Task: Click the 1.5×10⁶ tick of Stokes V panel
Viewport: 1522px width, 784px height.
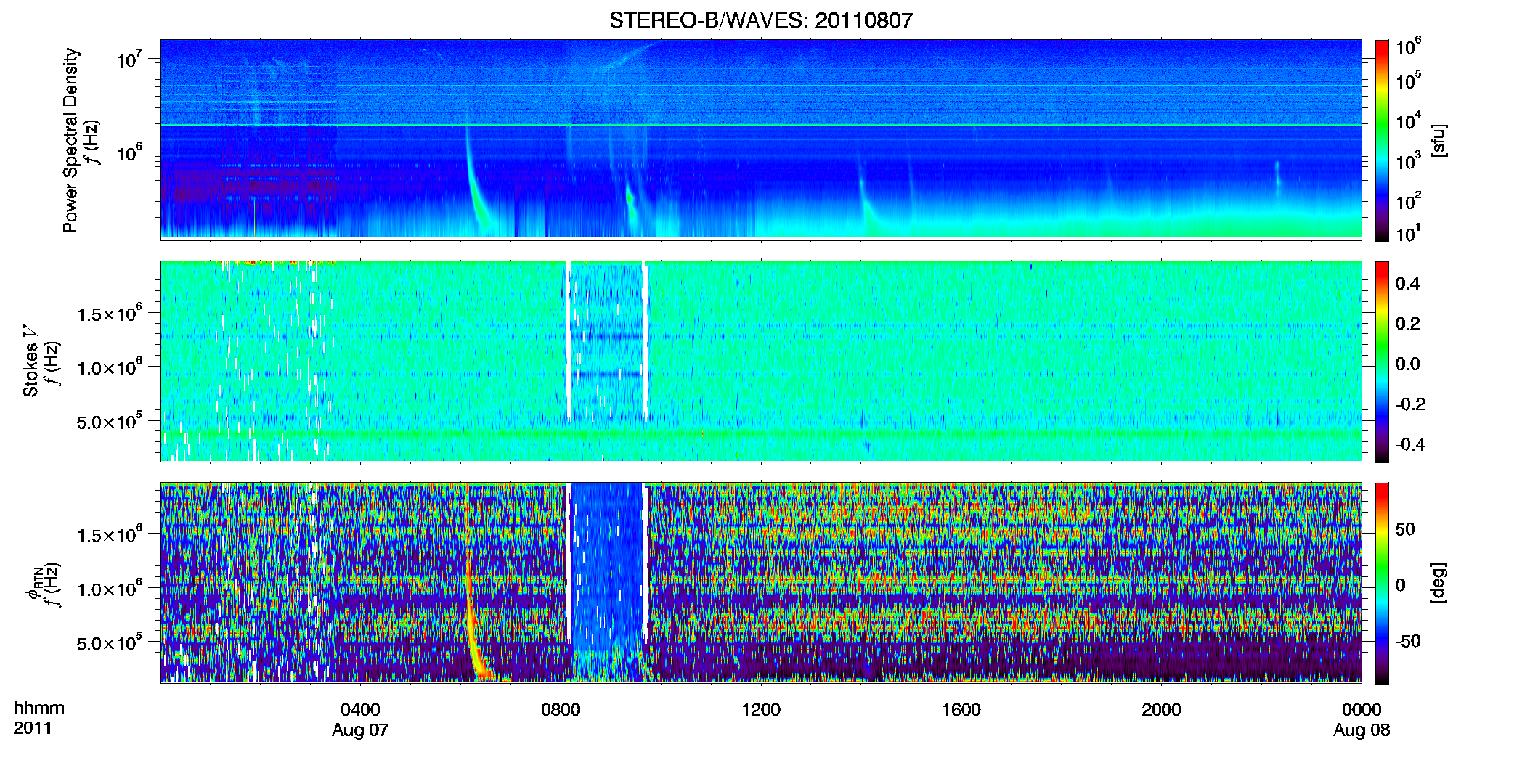Action: point(110,314)
